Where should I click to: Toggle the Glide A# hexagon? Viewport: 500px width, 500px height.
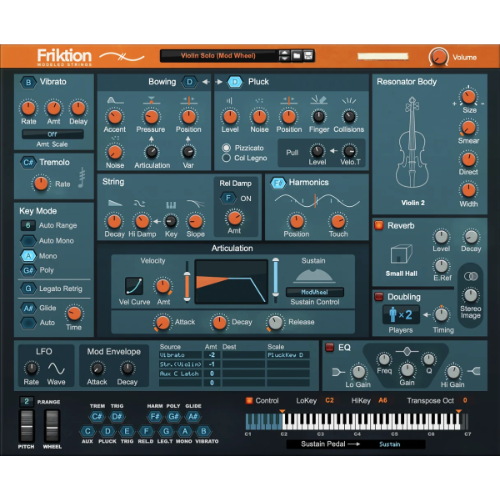pos(28,308)
